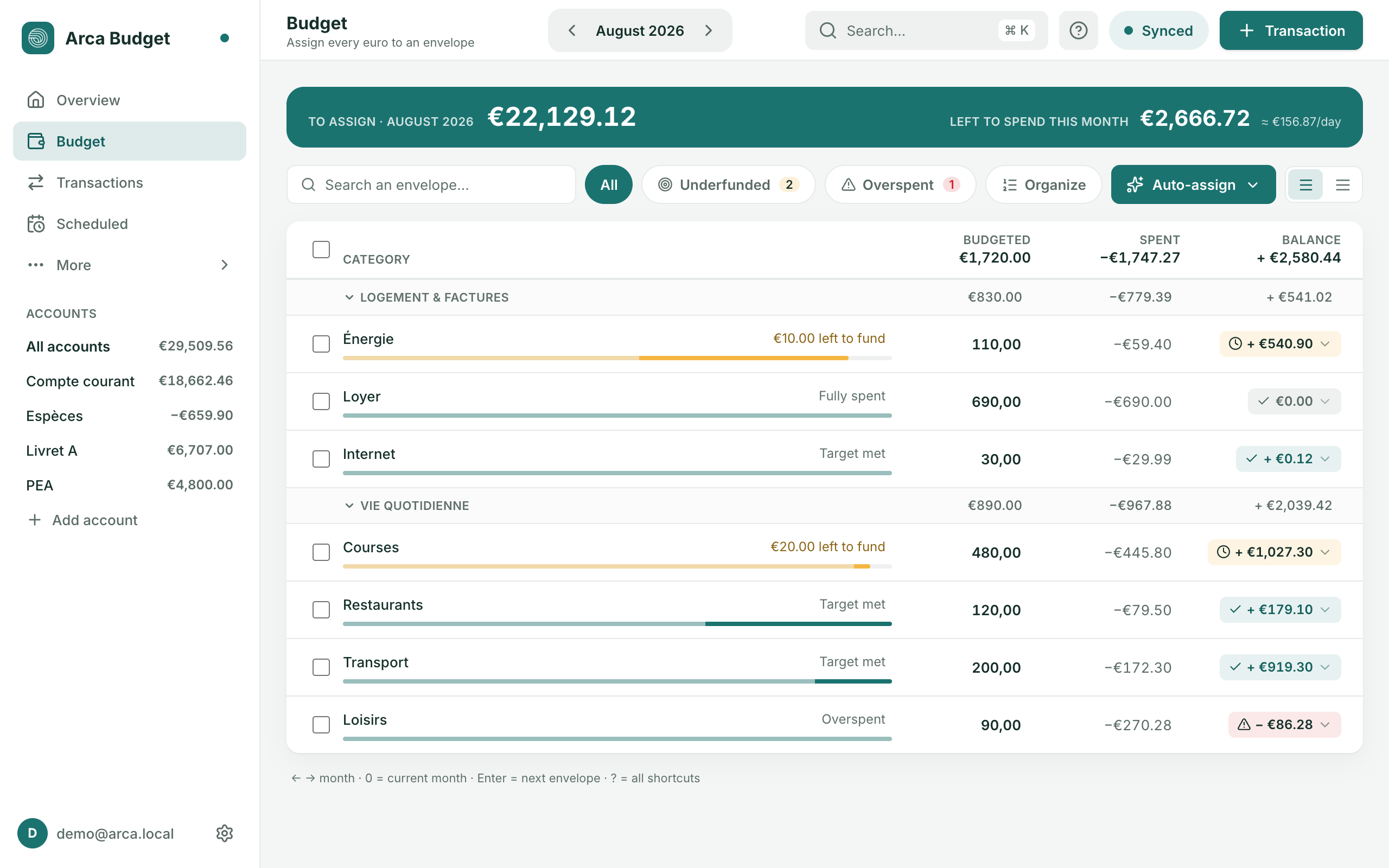Click the clock icon in Courses balance
The width and height of the screenshot is (1389, 868).
[1223, 552]
